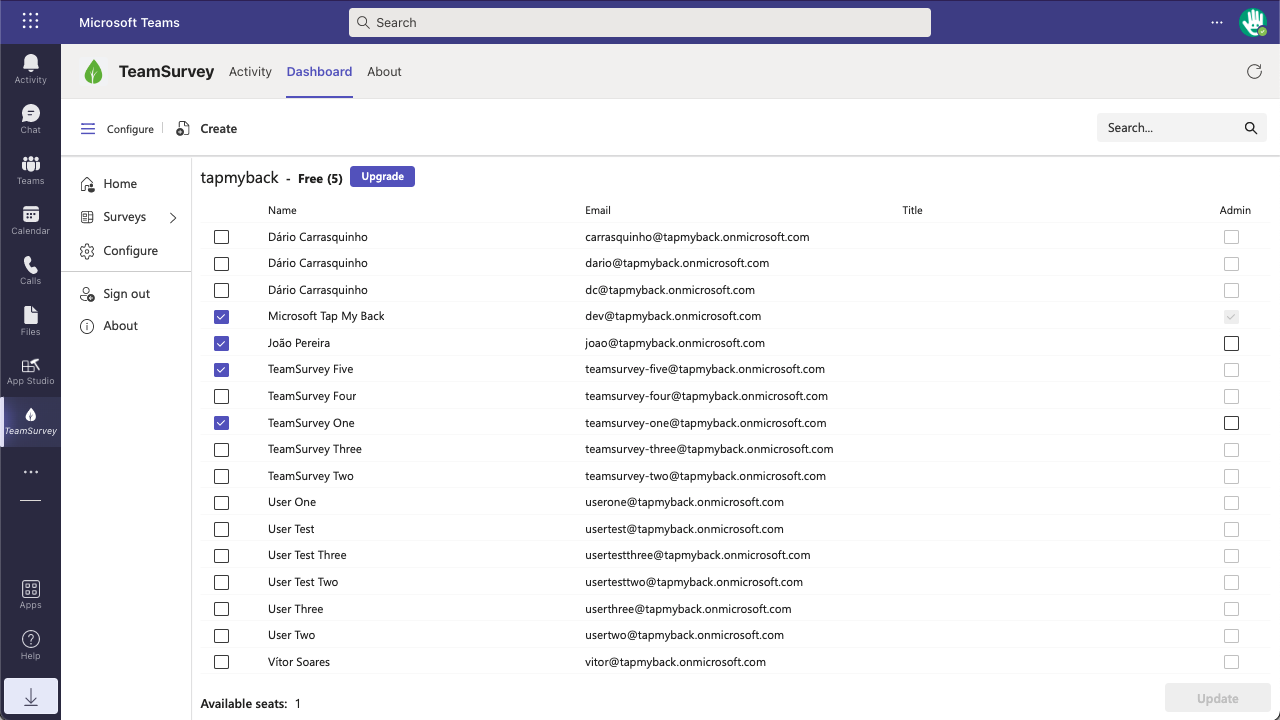1280x720 pixels.
Task: Open the Activity bell in Teams sidebar
Action: pyautogui.click(x=30, y=68)
